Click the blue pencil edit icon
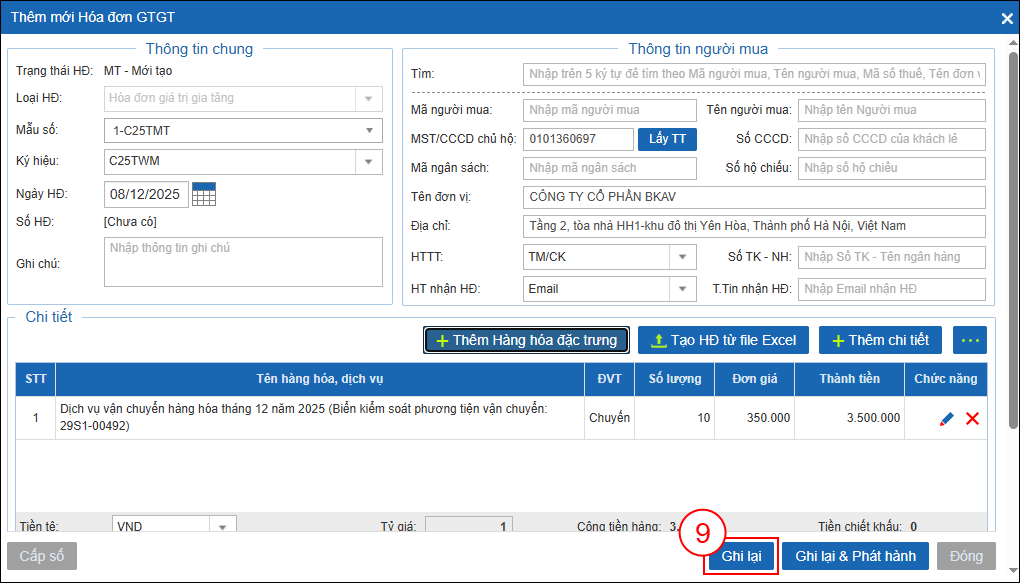Screen dimensions: 1020x583 click(947, 419)
